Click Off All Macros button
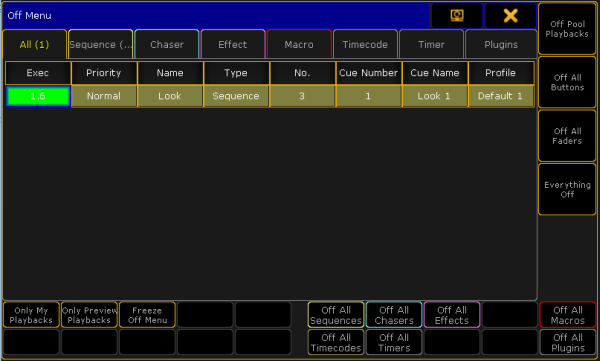600x361 pixels. click(x=568, y=315)
